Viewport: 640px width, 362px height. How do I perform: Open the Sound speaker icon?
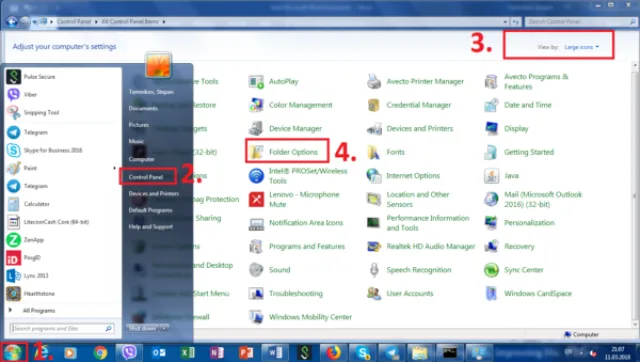[x=256, y=270]
